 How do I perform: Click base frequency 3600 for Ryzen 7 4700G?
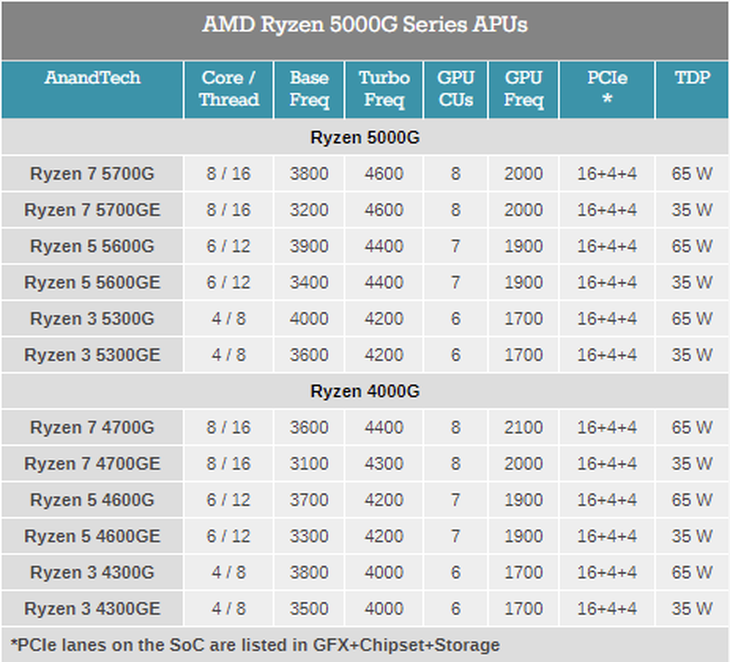pyautogui.click(x=309, y=427)
